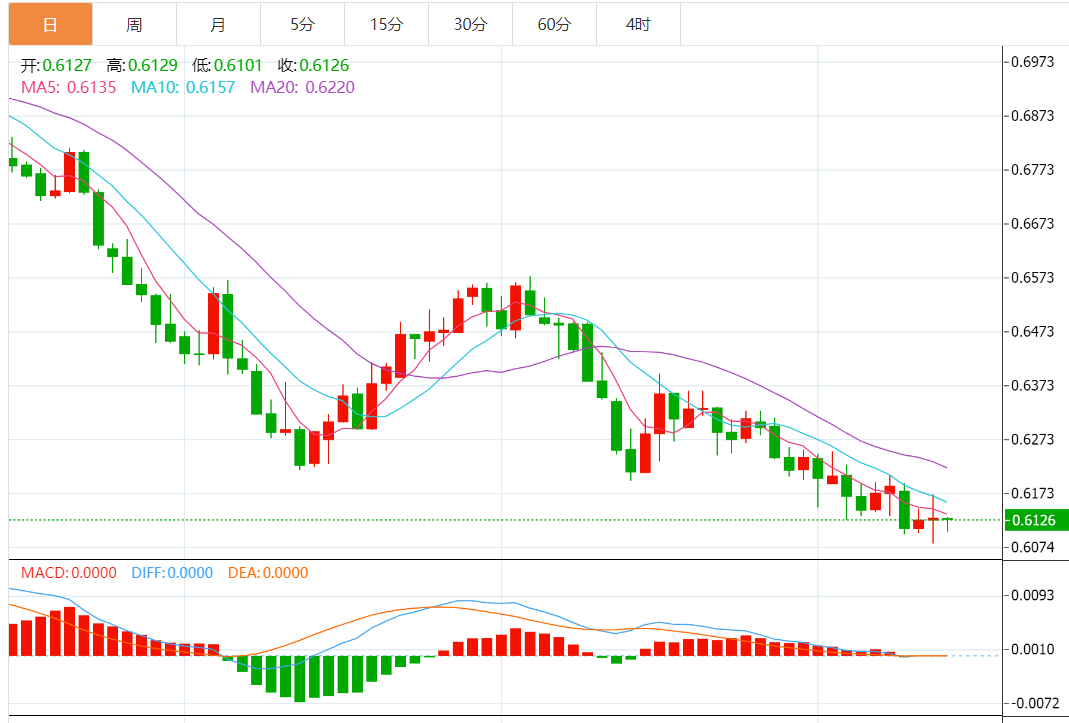The height and width of the screenshot is (723, 1069).
Task: Select the 日 daily chart tab
Action: (x=50, y=25)
